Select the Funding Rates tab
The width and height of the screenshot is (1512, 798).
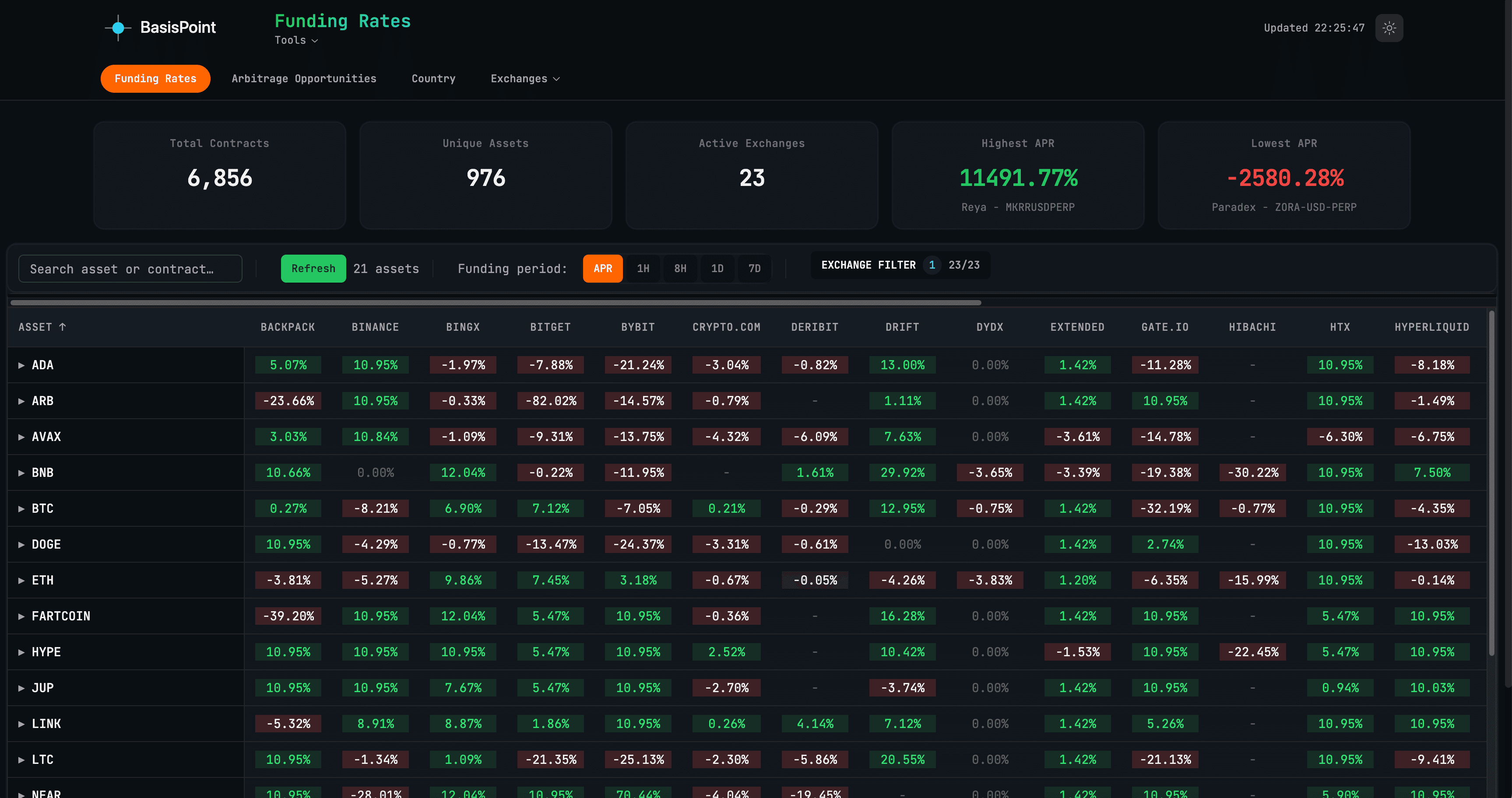point(155,78)
